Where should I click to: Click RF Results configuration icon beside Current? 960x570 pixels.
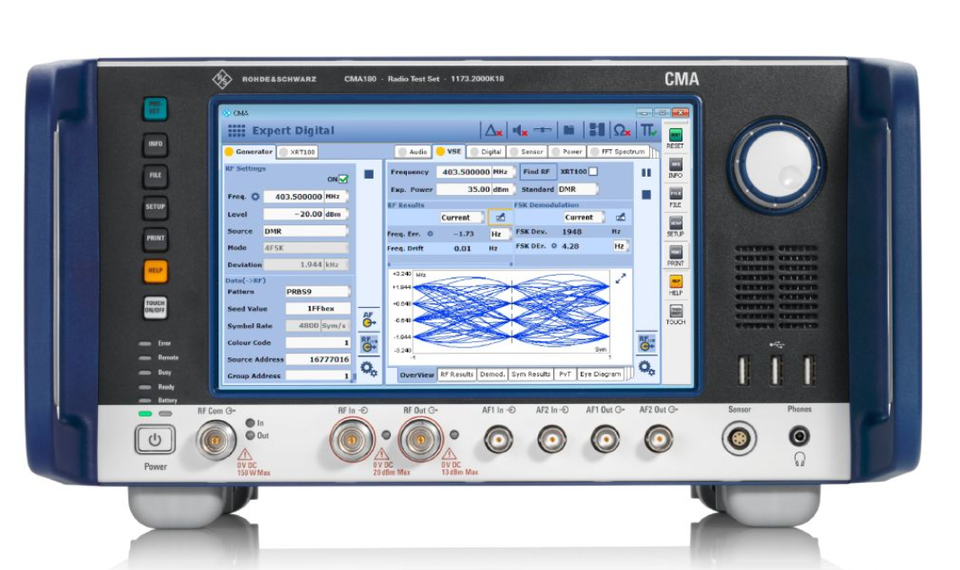click(500, 217)
